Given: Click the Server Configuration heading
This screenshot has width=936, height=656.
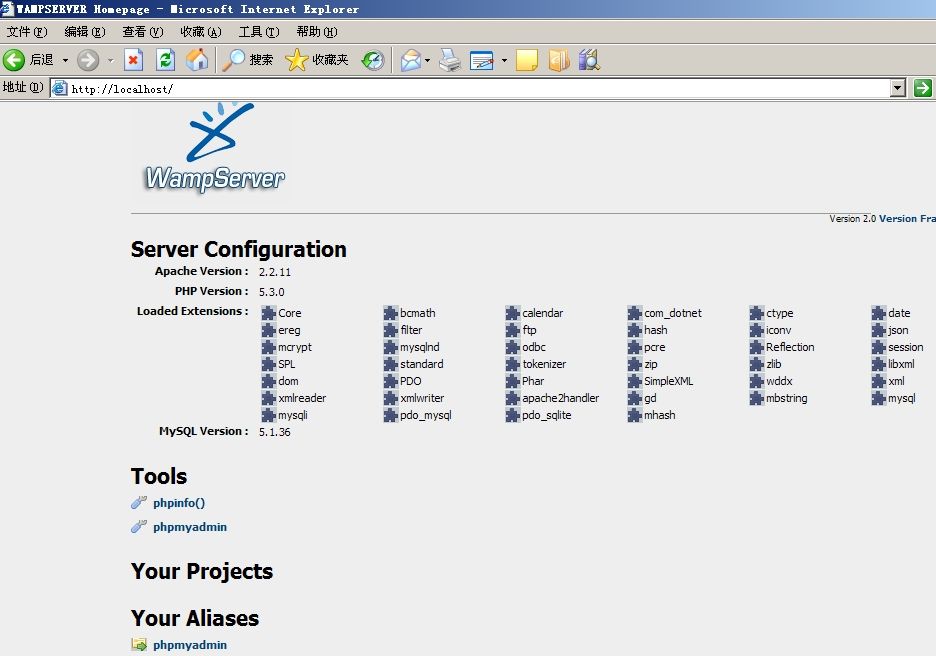Looking at the screenshot, I should click(x=239, y=249).
